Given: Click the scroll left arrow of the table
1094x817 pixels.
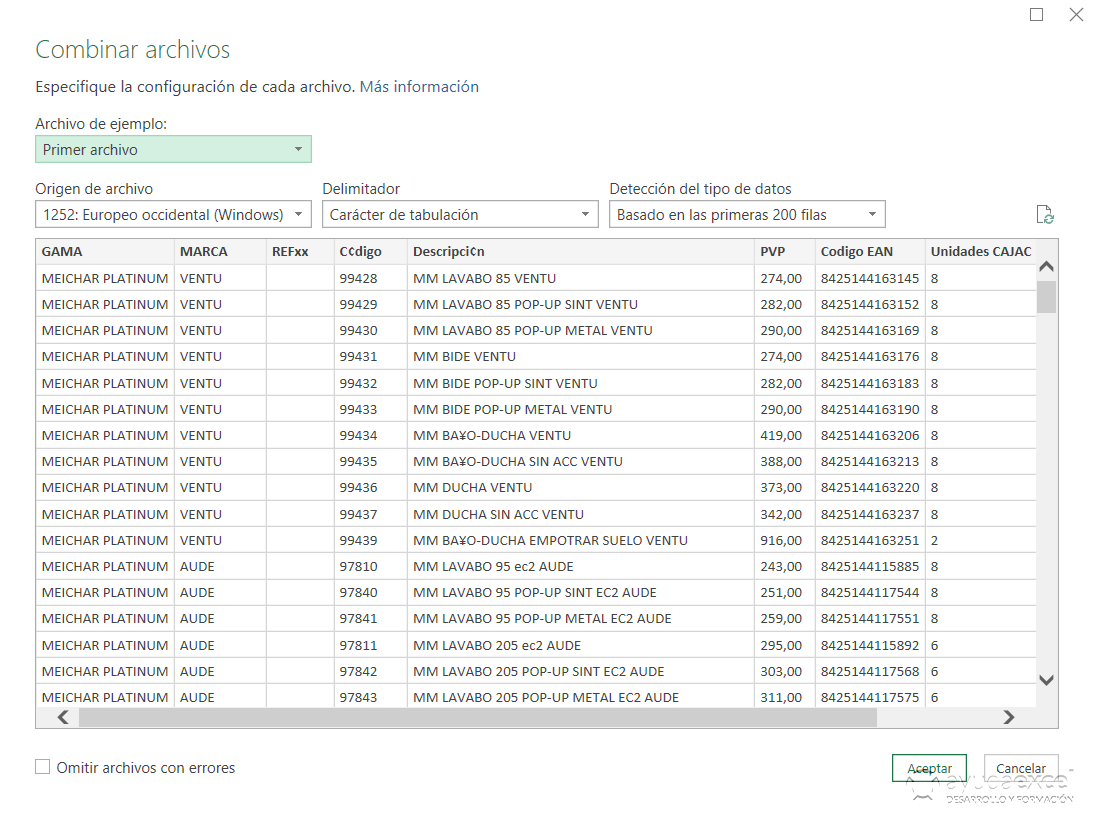Looking at the screenshot, I should click(x=63, y=717).
